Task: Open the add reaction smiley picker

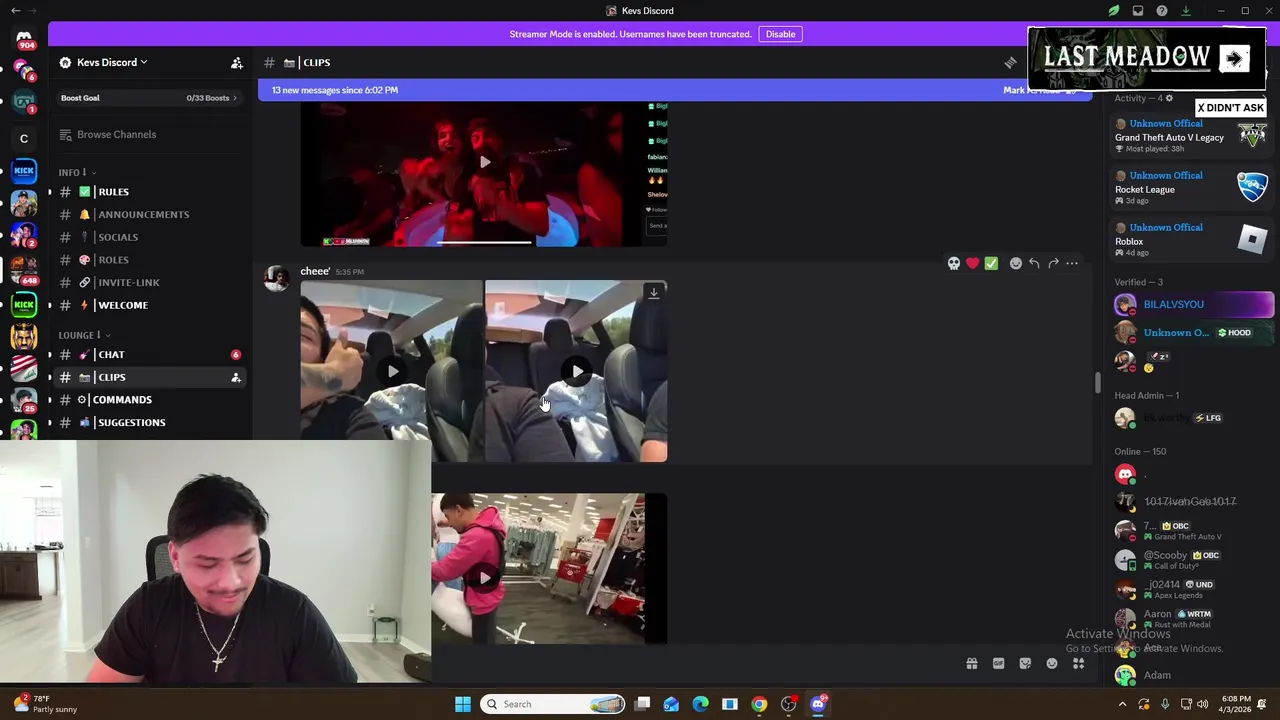Action: pyautogui.click(x=1016, y=263)
